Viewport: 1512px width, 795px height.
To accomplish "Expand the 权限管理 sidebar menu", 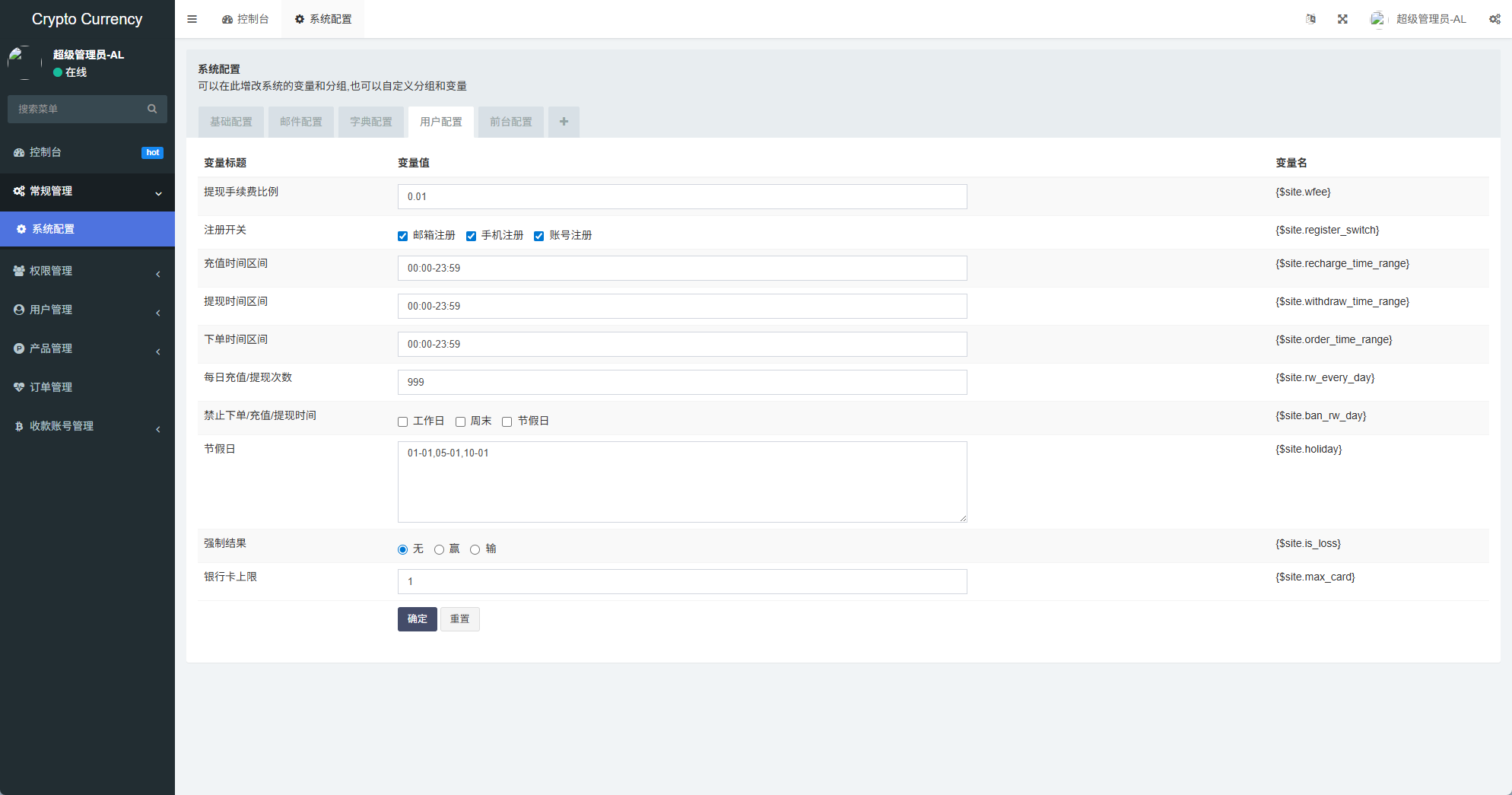I will (51, 271).
